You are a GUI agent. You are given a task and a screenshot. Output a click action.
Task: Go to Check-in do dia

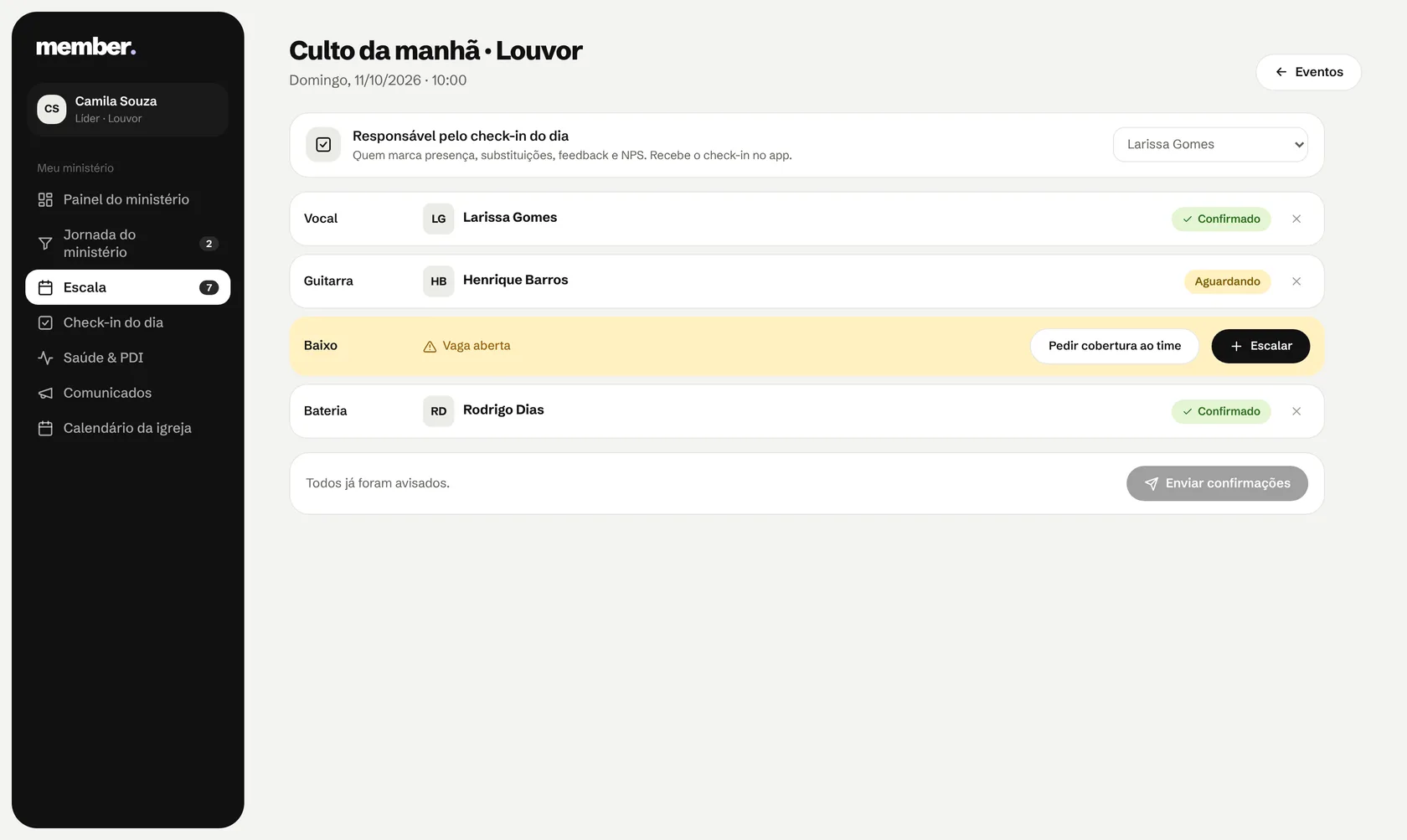point(128,322)
